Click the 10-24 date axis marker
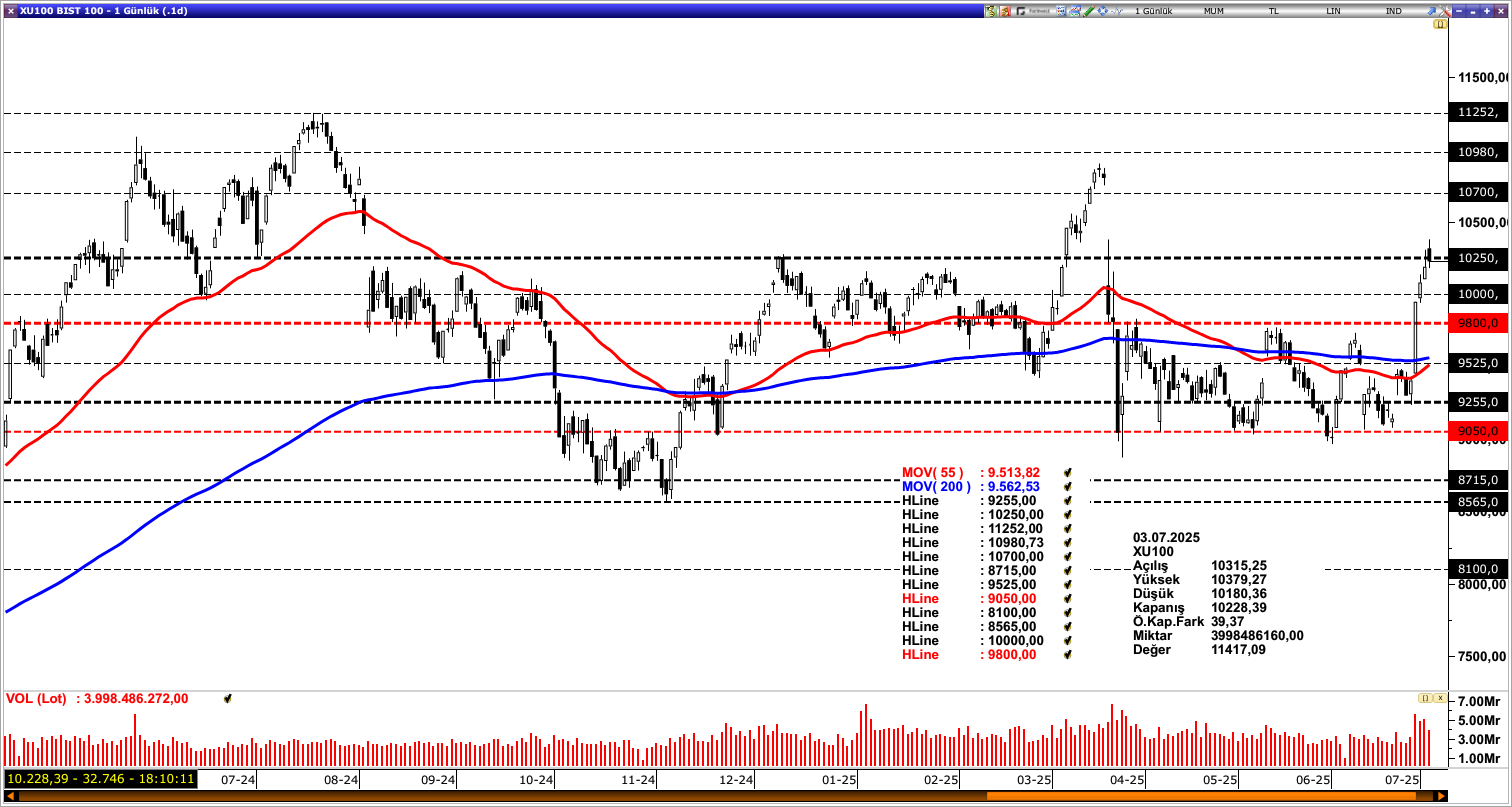The image size is (1512, 807). tap(537, 779)
